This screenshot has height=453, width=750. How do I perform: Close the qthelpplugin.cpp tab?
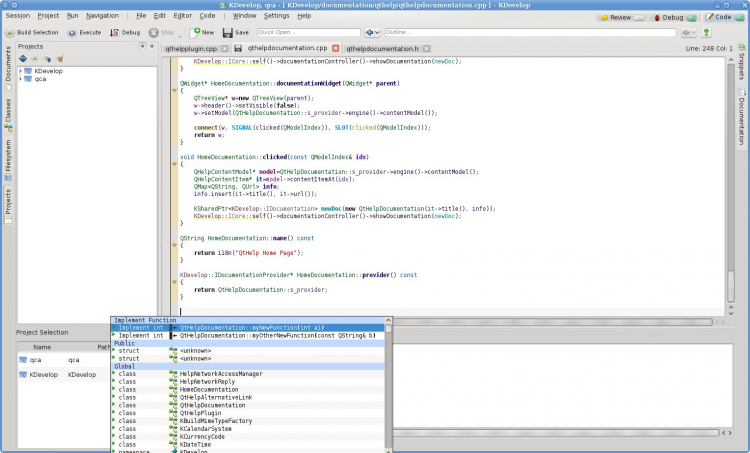[x=224, y=48]
